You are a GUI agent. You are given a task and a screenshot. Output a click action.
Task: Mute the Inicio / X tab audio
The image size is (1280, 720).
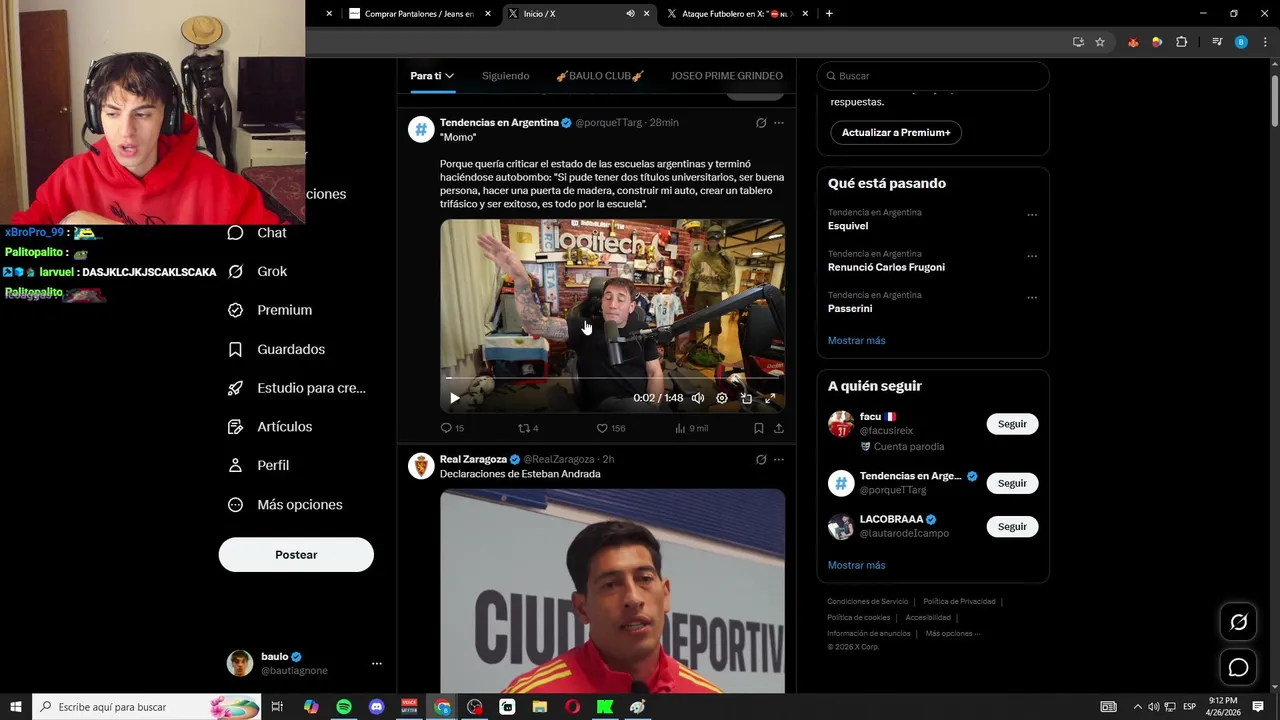(630, 14)
